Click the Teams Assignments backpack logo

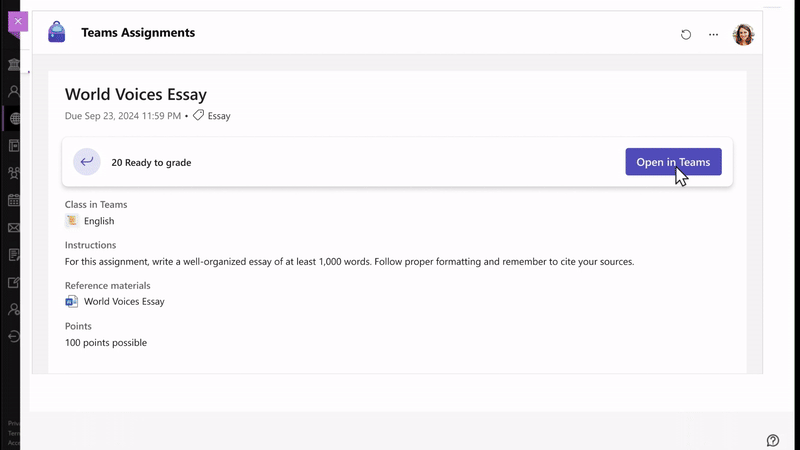click(x=57, y=32)
